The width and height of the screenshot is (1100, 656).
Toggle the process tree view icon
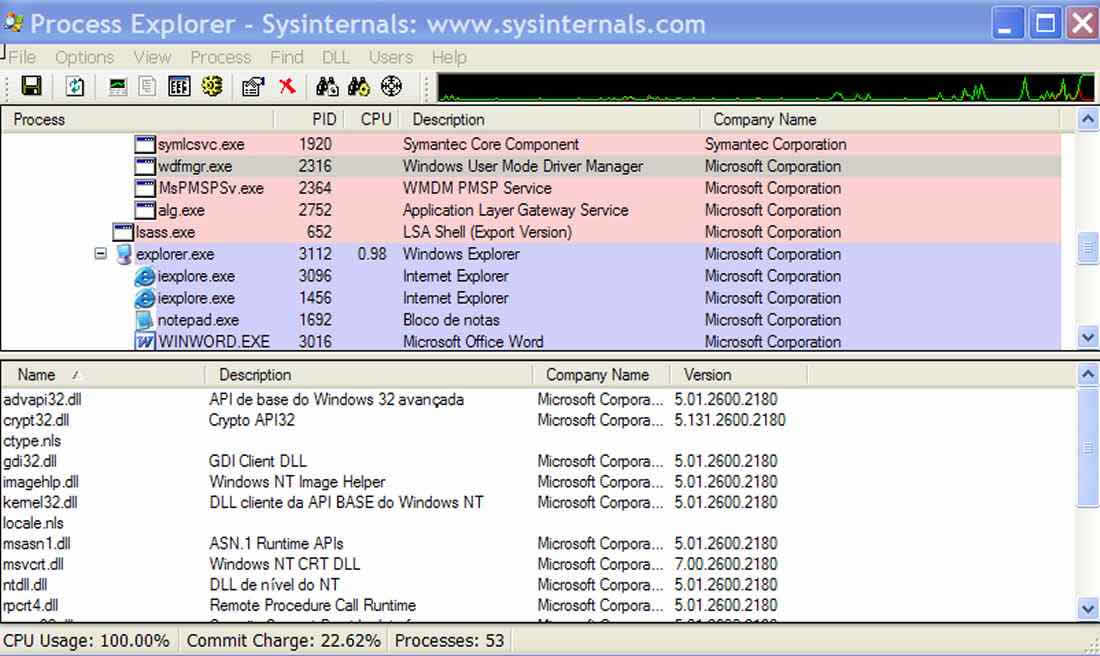click(x=147, y=86)
